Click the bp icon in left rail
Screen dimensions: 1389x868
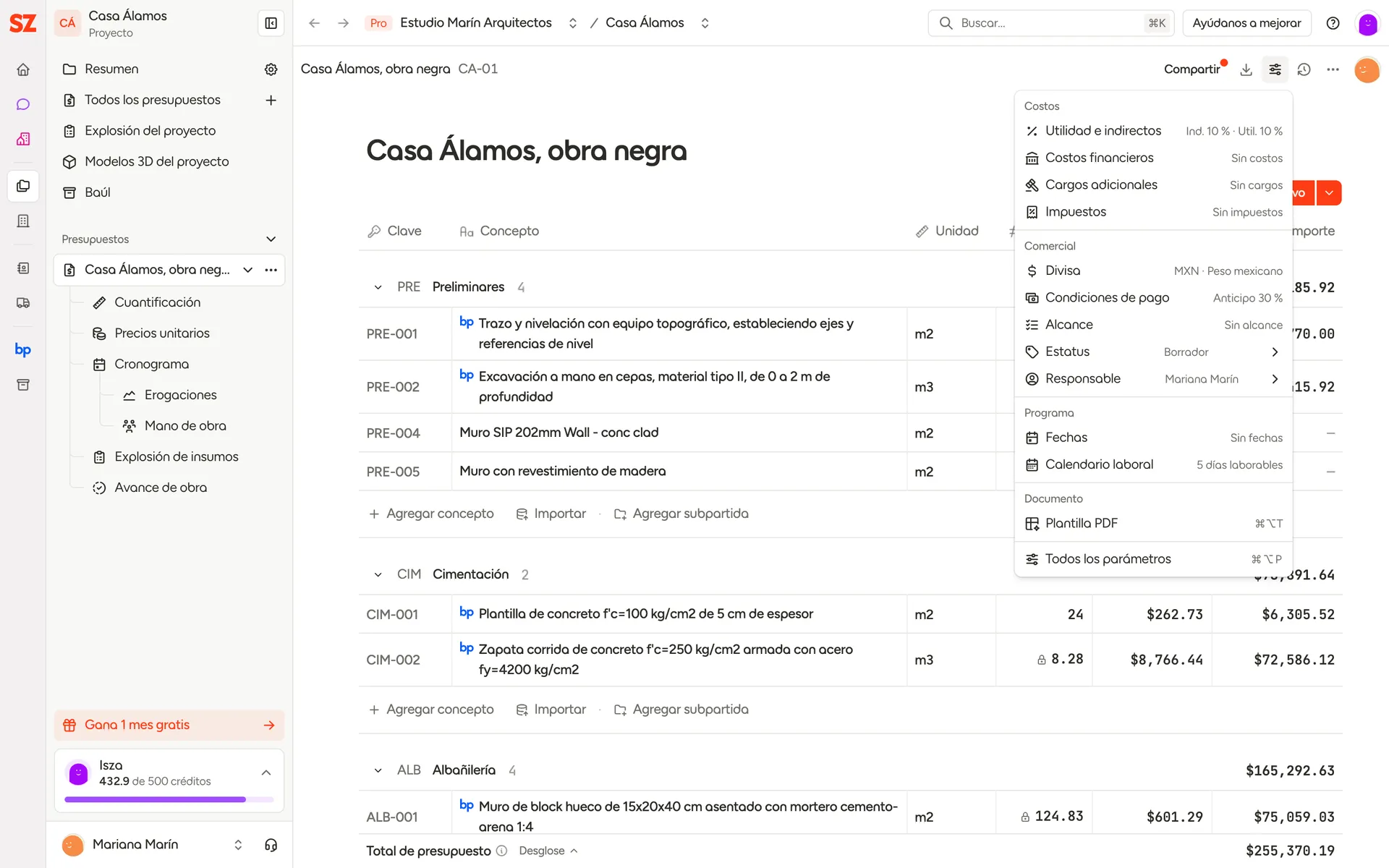pyautogui.click(x=23, y=350)
